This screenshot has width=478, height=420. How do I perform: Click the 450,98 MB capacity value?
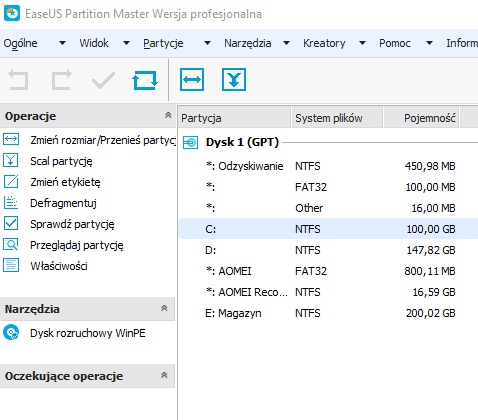pyautogui.click(x=430, y=166)
